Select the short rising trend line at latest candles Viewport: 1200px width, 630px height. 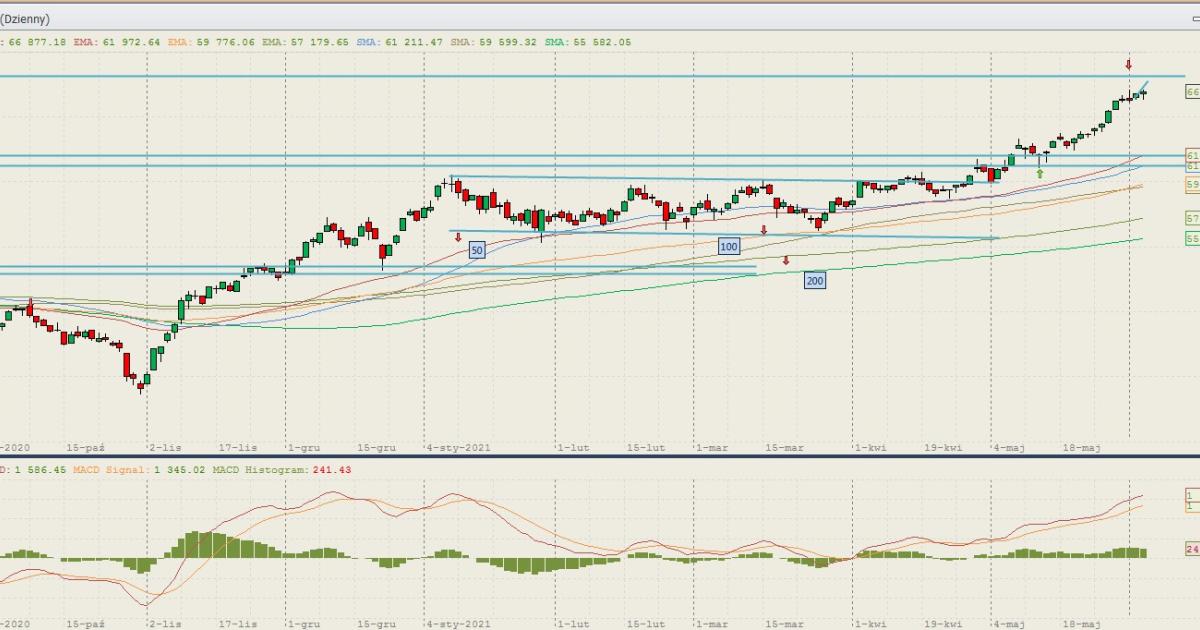point(1140,87)
